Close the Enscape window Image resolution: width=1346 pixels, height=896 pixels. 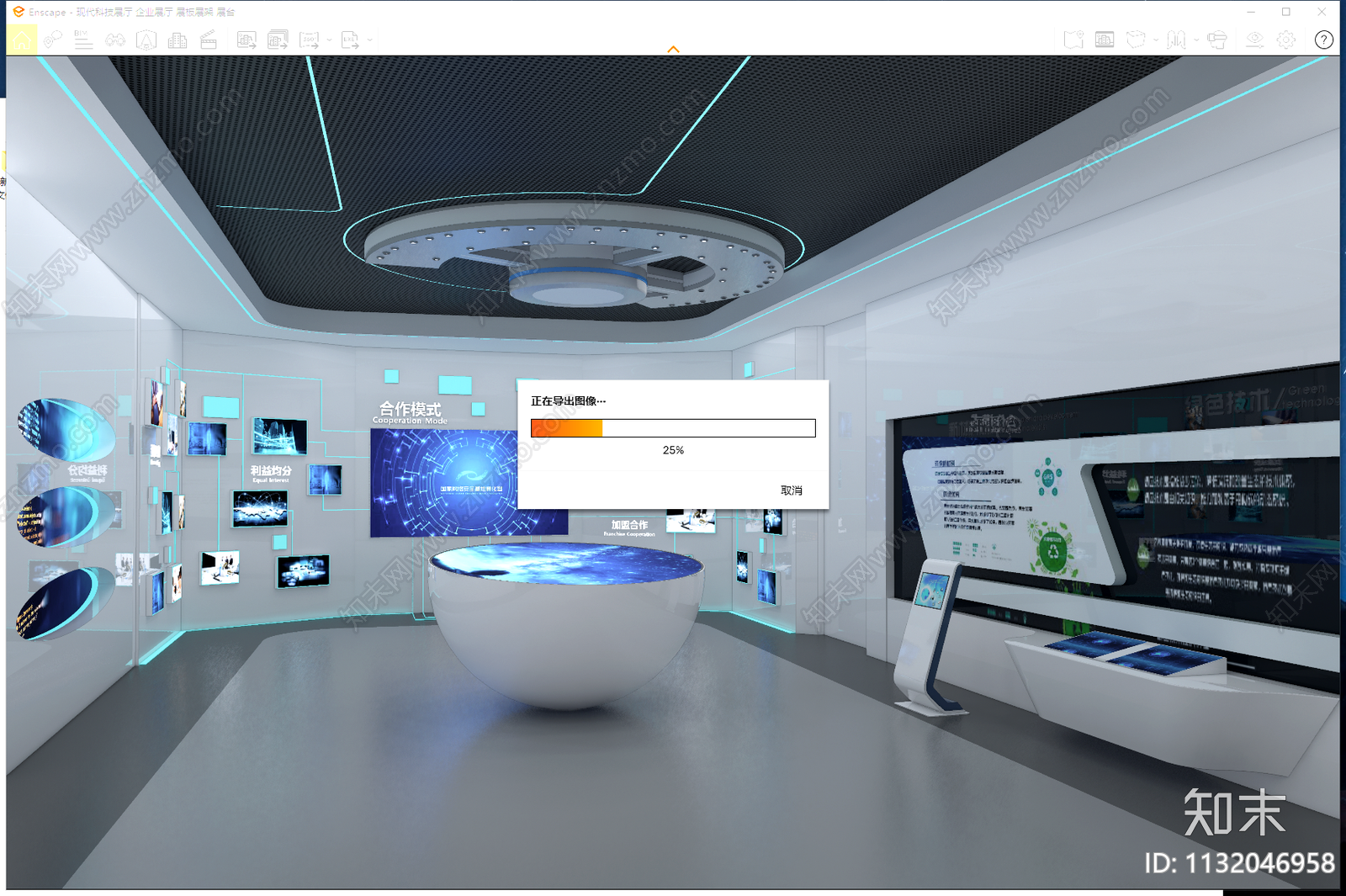(x=1322, y=12)
